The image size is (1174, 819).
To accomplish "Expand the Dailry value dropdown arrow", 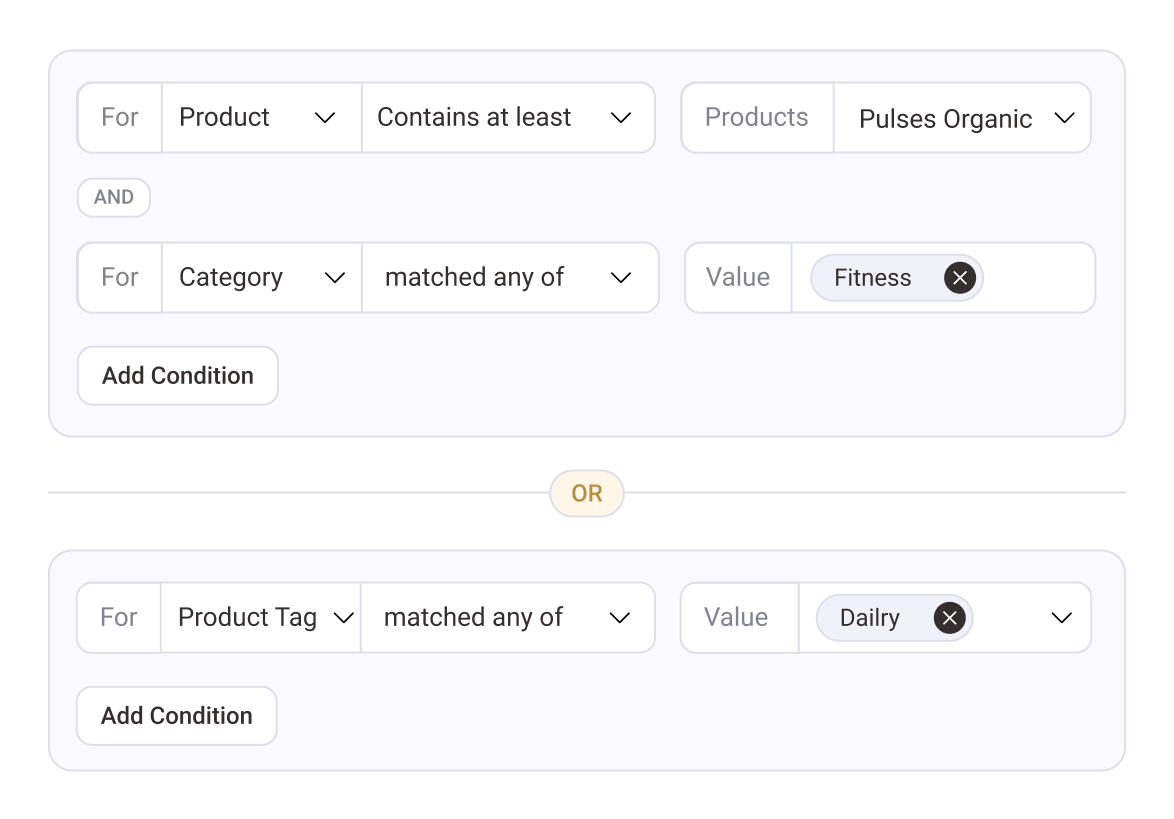I will (x=1062, y=618).
